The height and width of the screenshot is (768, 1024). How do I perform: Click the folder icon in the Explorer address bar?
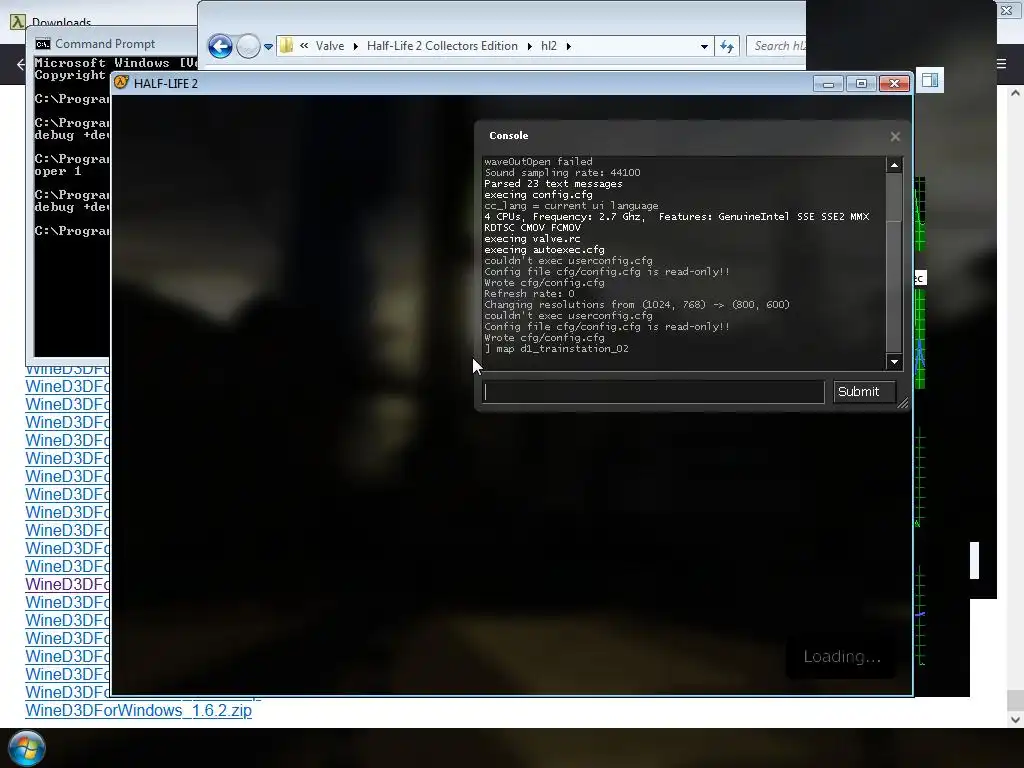[x=286, y=46]
